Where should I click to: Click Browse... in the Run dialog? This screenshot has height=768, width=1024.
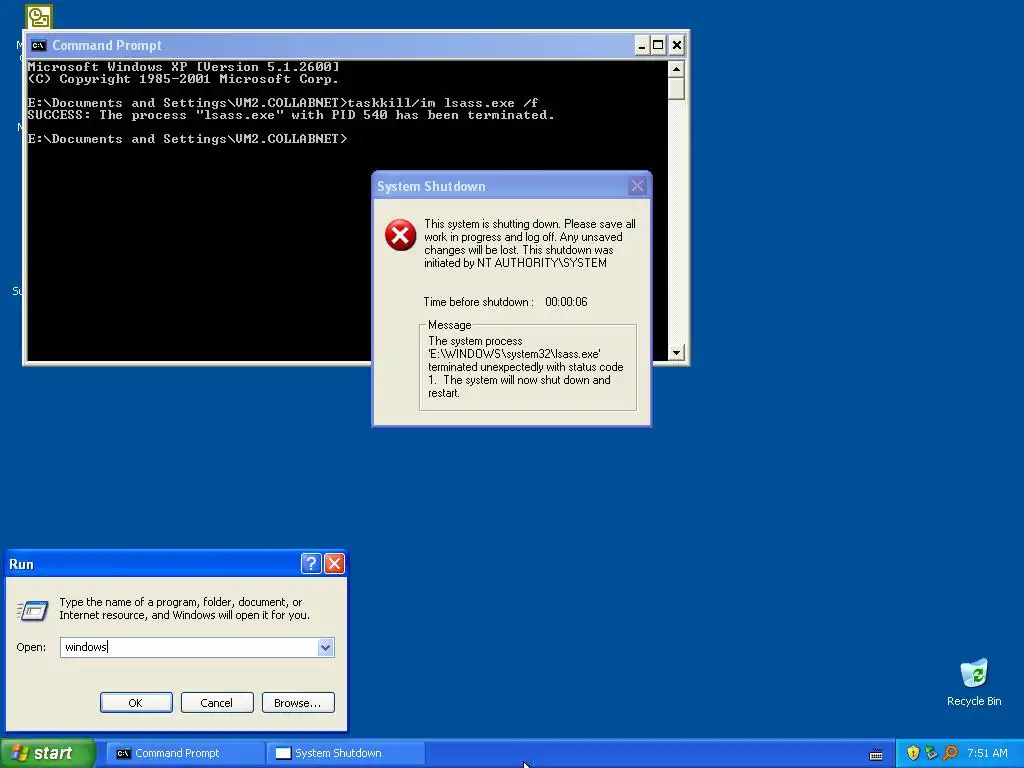(x=298, y=703)
